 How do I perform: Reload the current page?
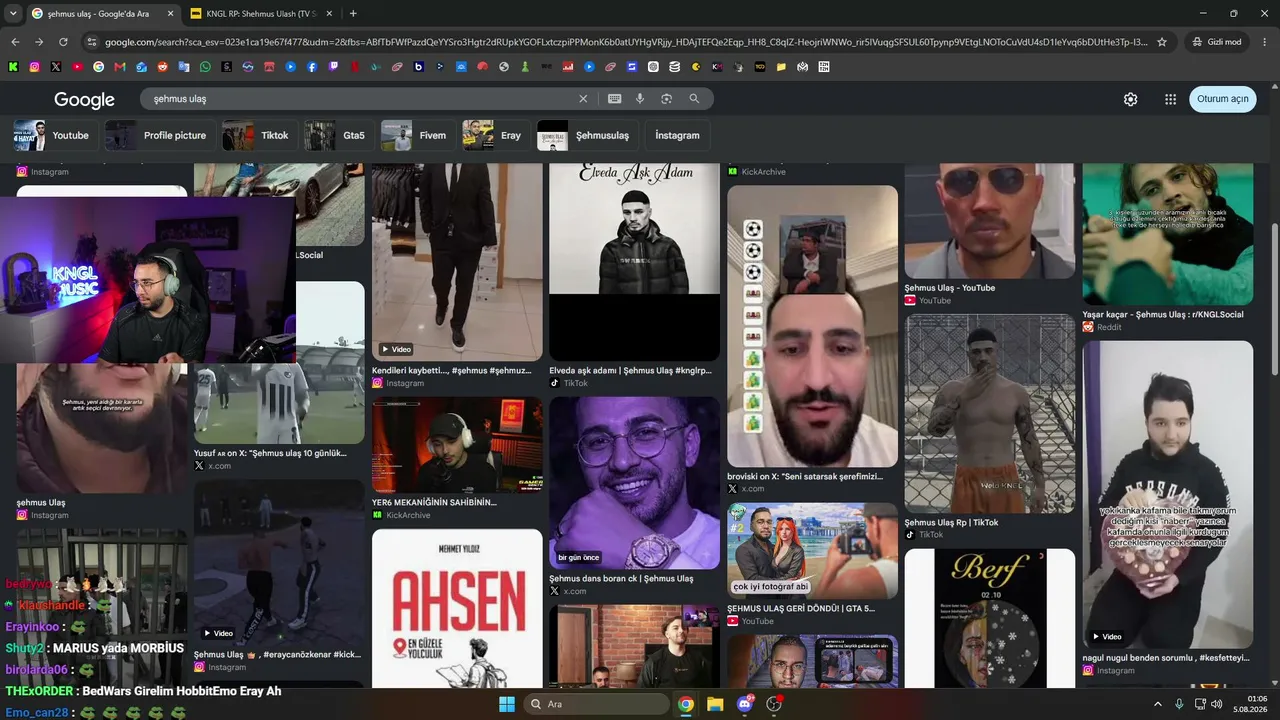(x=63, y=42)
